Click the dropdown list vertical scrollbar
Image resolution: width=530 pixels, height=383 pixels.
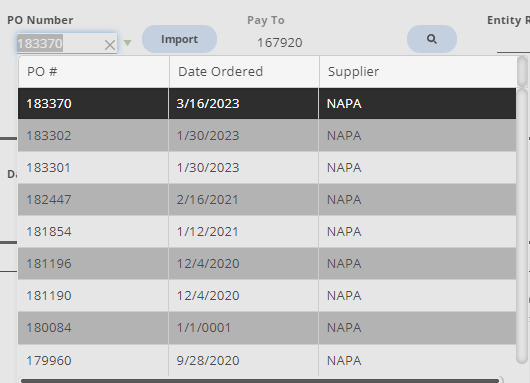click(x=522, y=225)
